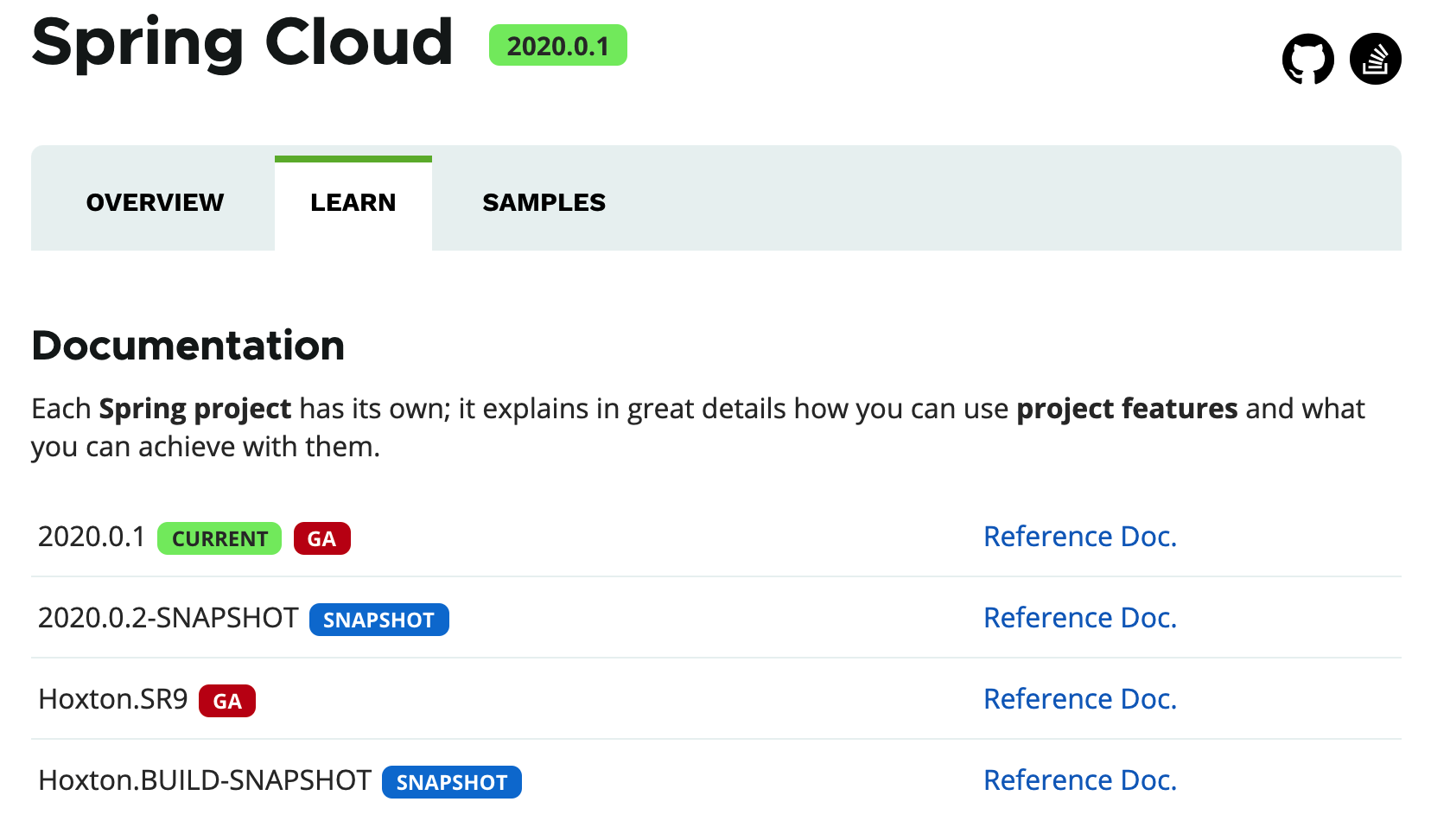Click the Spring Cloud page title
Viewport: 1431px width, 840px height.
(x=242, y=41)
